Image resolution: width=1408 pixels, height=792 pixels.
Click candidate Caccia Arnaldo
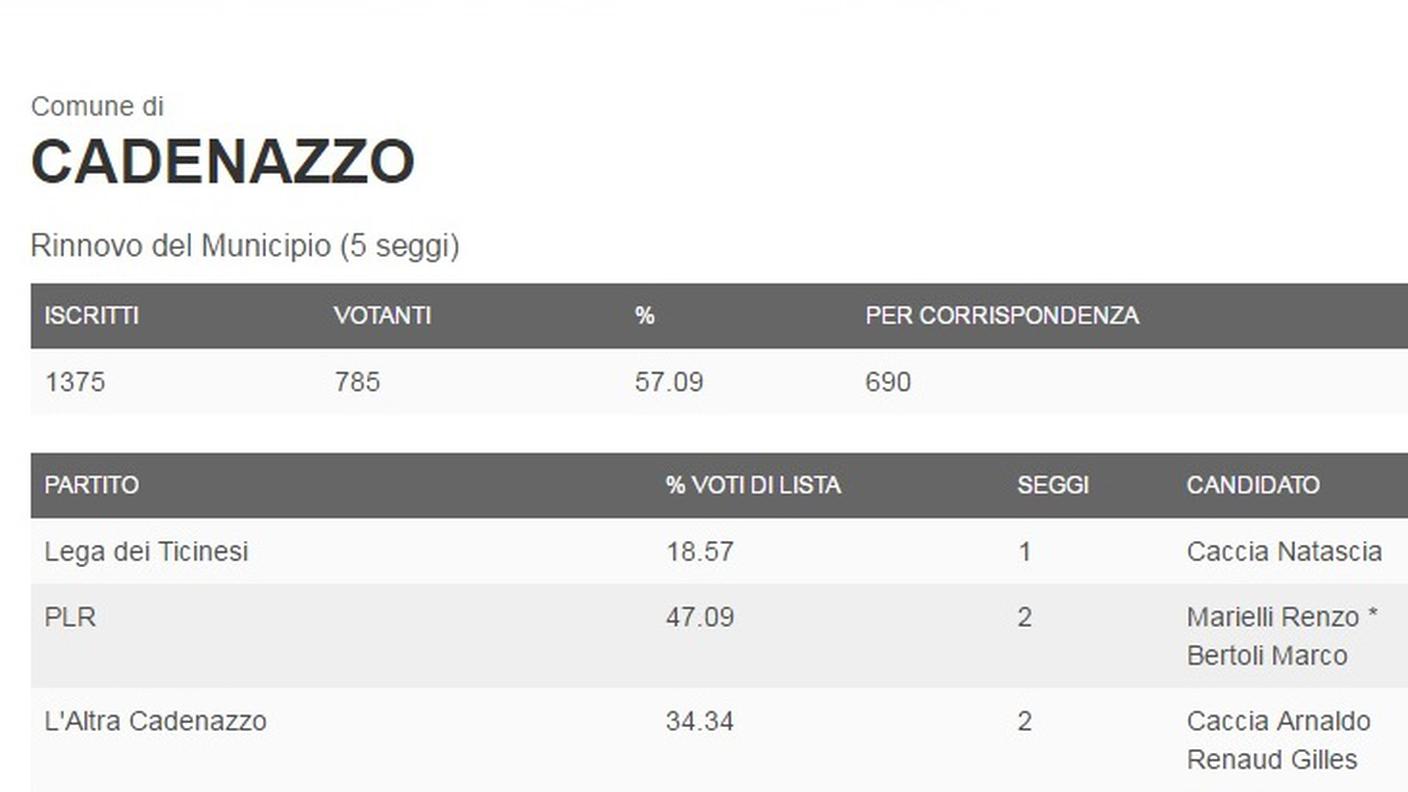[1278, 721]
